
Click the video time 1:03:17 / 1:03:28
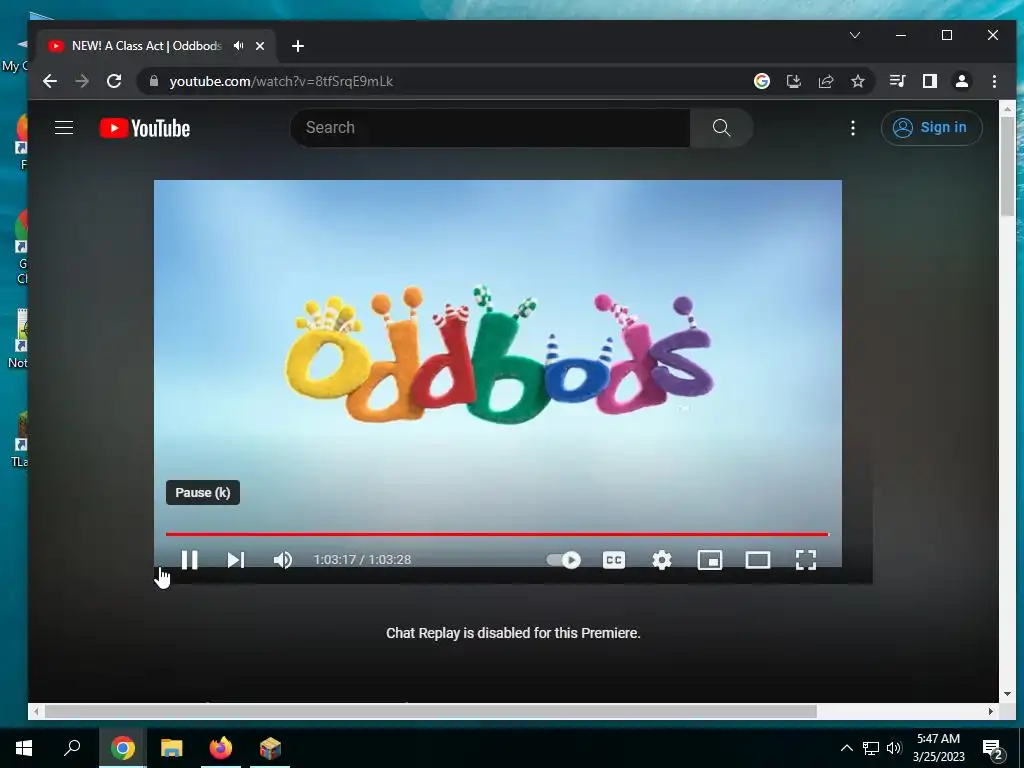(x=362, y=560)
